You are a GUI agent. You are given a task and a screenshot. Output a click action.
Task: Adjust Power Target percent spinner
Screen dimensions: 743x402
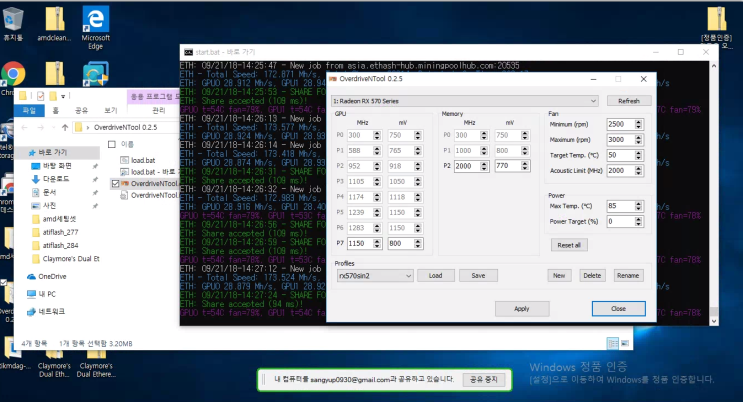pyautogui.click(x=638, y=221)
